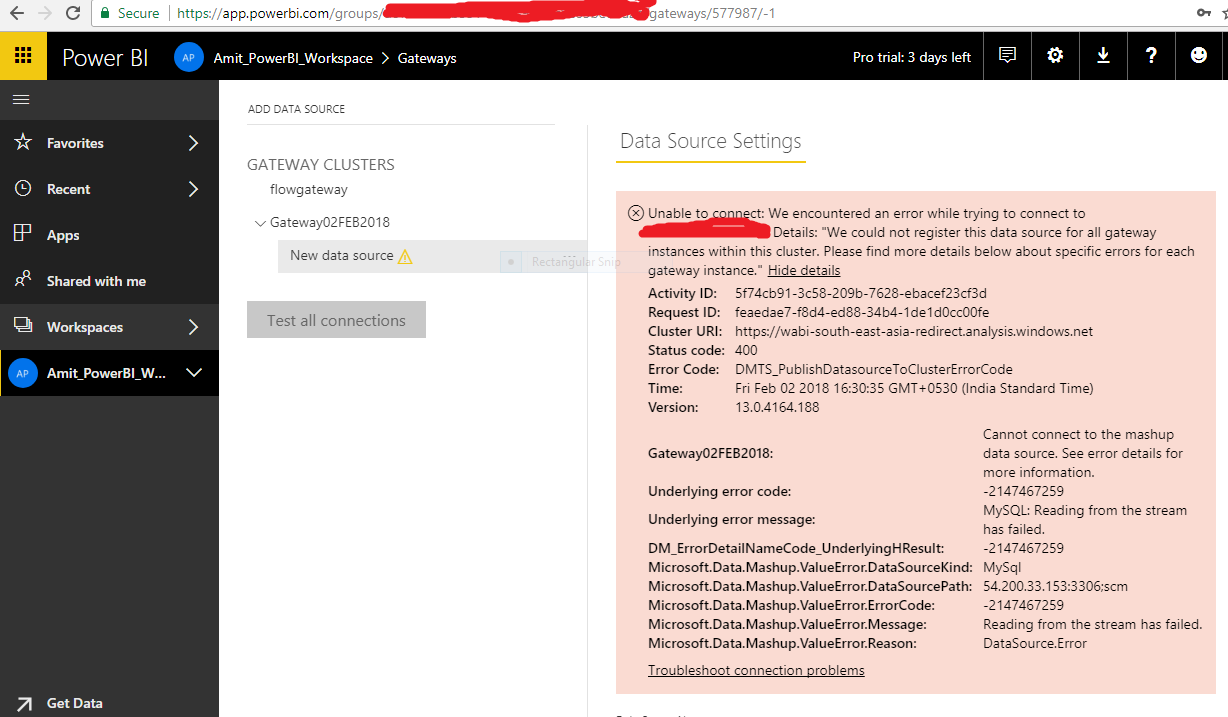Open the notifications feedback icon
The width and height of the screenshot is (1228, 717).
click(1007, 56)
